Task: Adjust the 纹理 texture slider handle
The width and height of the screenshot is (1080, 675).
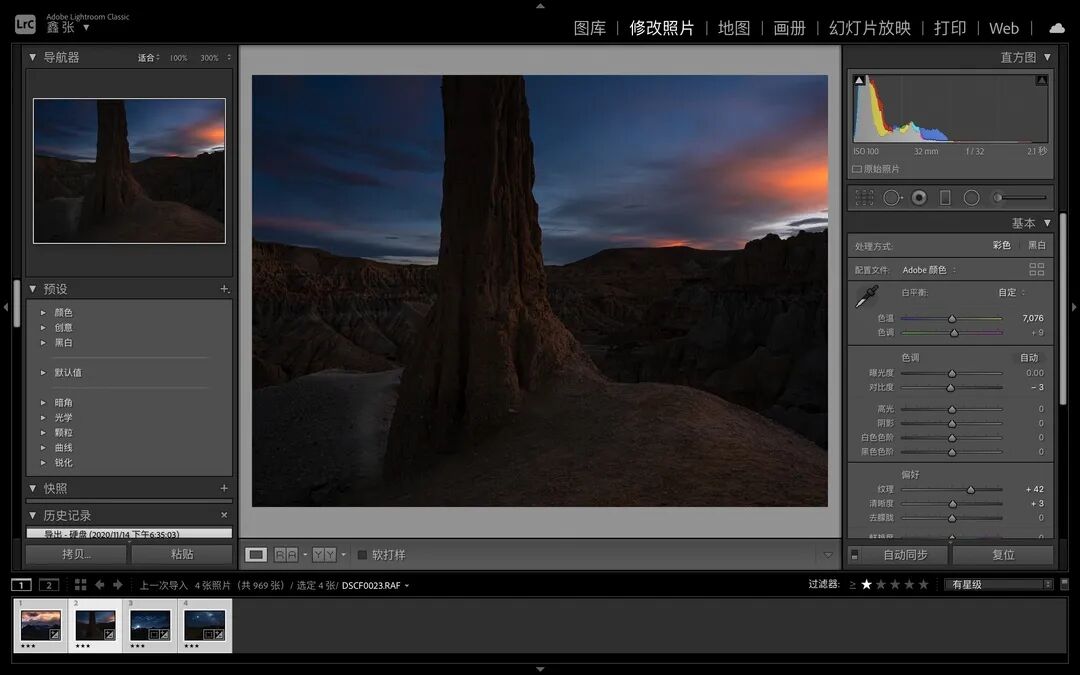Action: coord(970,490)
